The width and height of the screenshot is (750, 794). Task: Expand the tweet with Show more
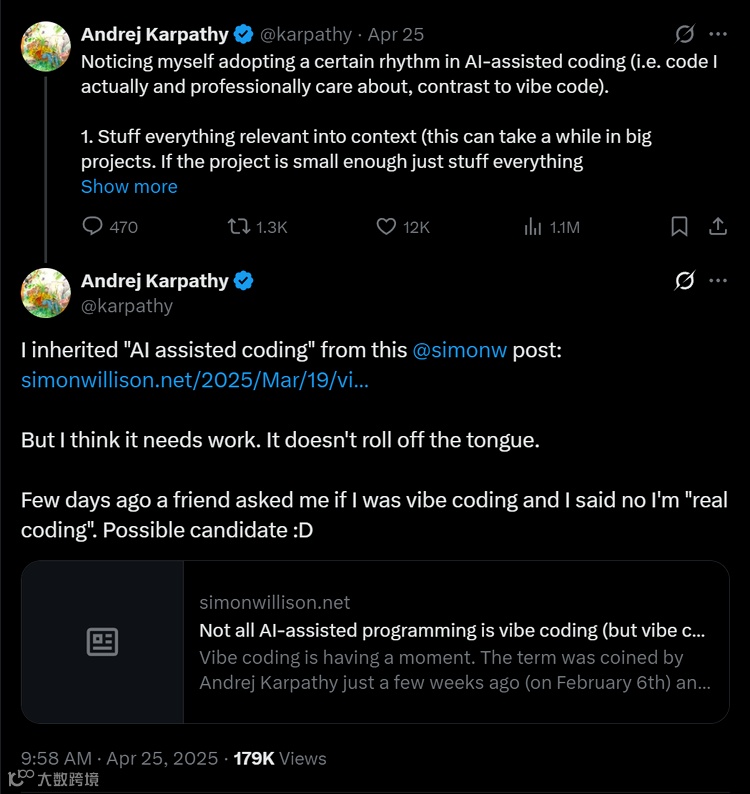pos(129,187)
